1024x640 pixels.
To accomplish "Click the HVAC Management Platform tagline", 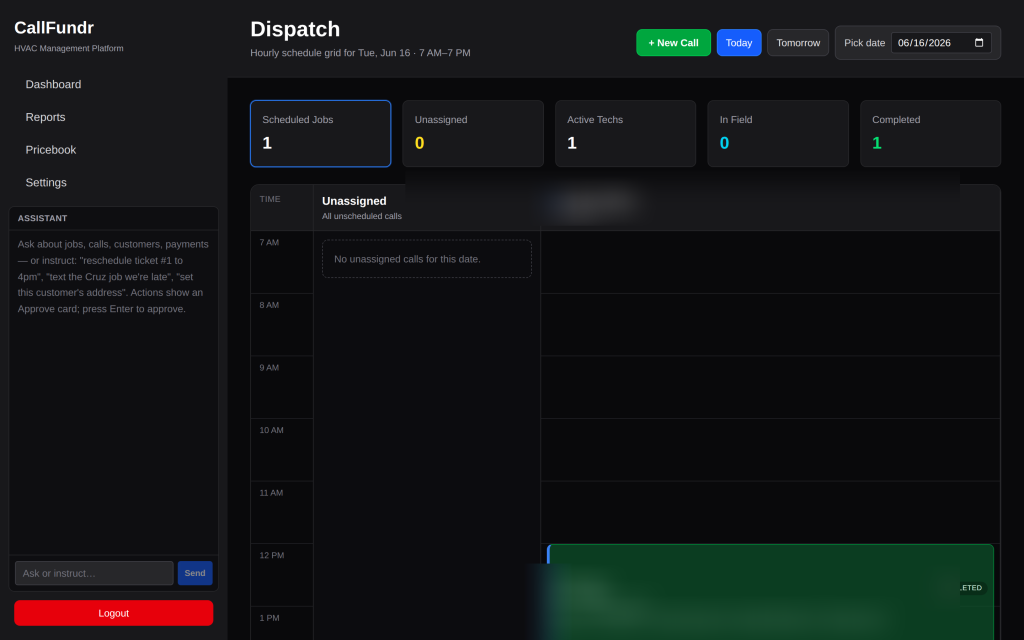I will (69, 48).
